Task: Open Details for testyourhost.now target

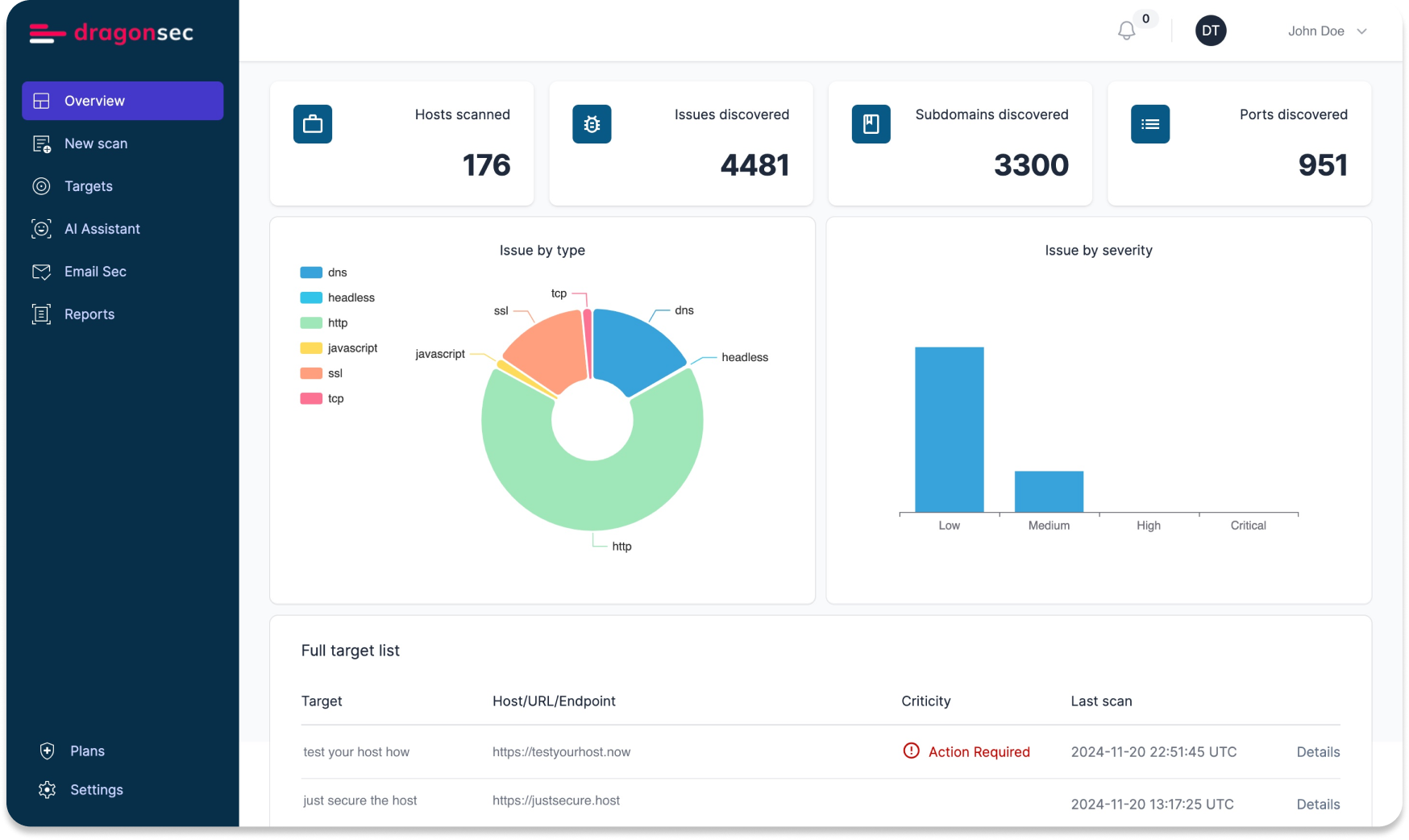Action: pyautogui.click(x=1318, y=752)
